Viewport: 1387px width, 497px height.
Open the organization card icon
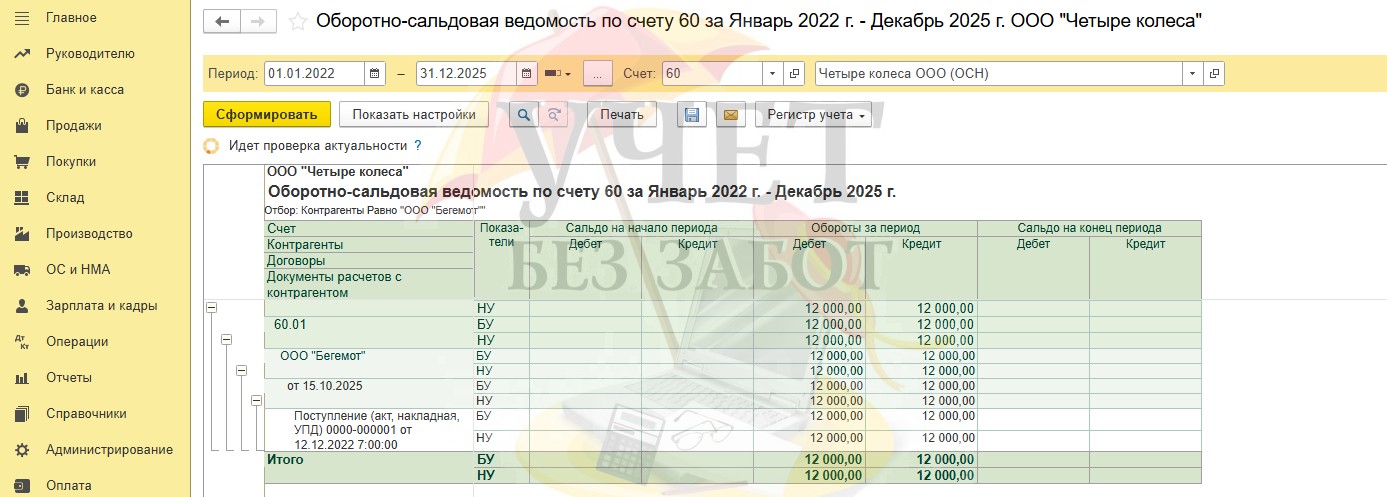1214,73
